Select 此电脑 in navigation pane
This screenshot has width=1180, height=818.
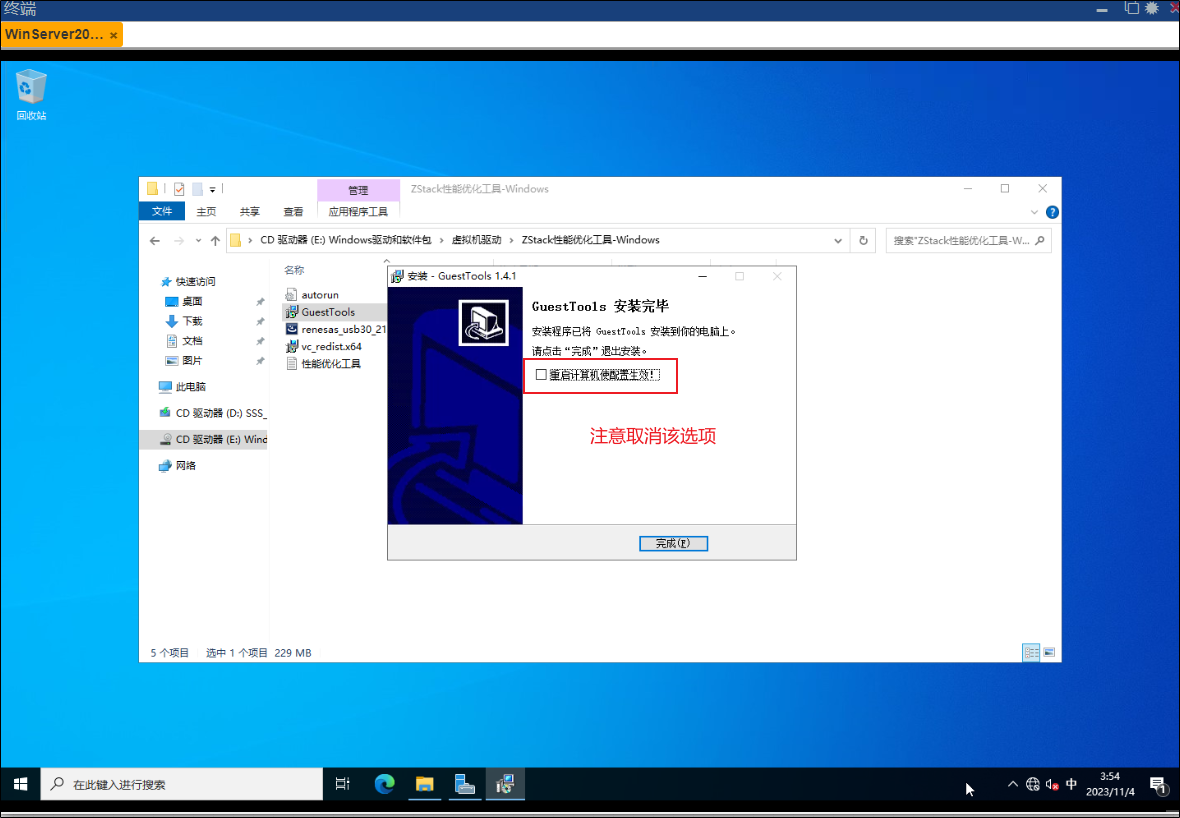pyautogui.click(x=182, y=387)
